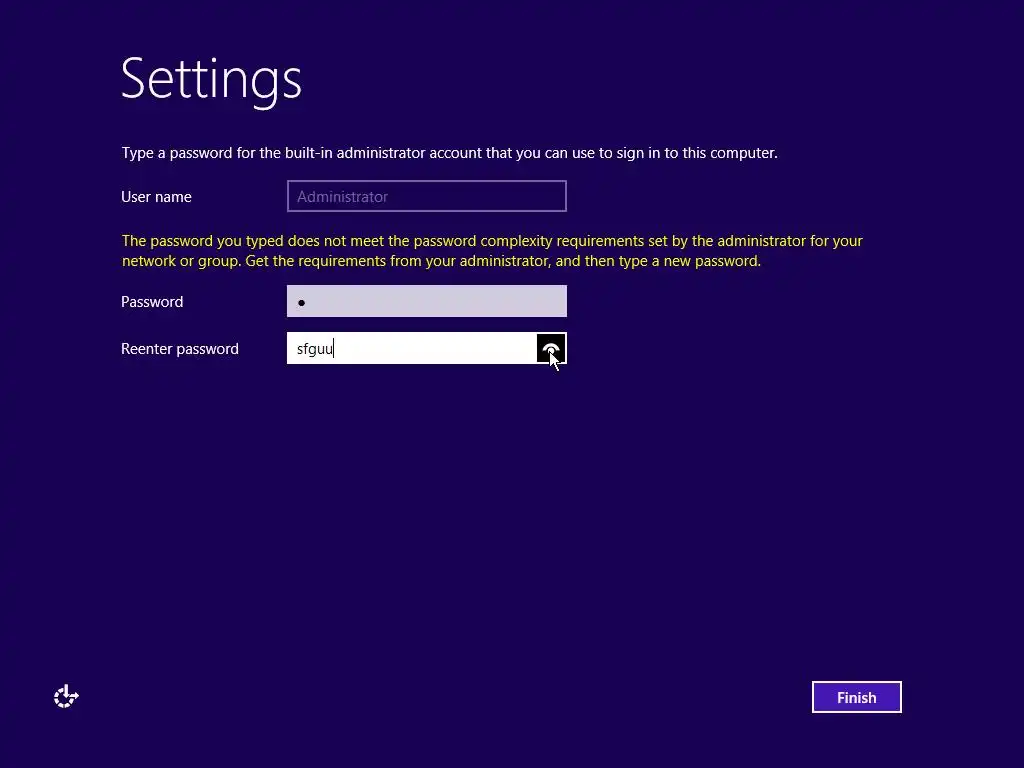Click the yellow password complexity error message
This screenshot has height=768, width=1024.
pos(492,251)
